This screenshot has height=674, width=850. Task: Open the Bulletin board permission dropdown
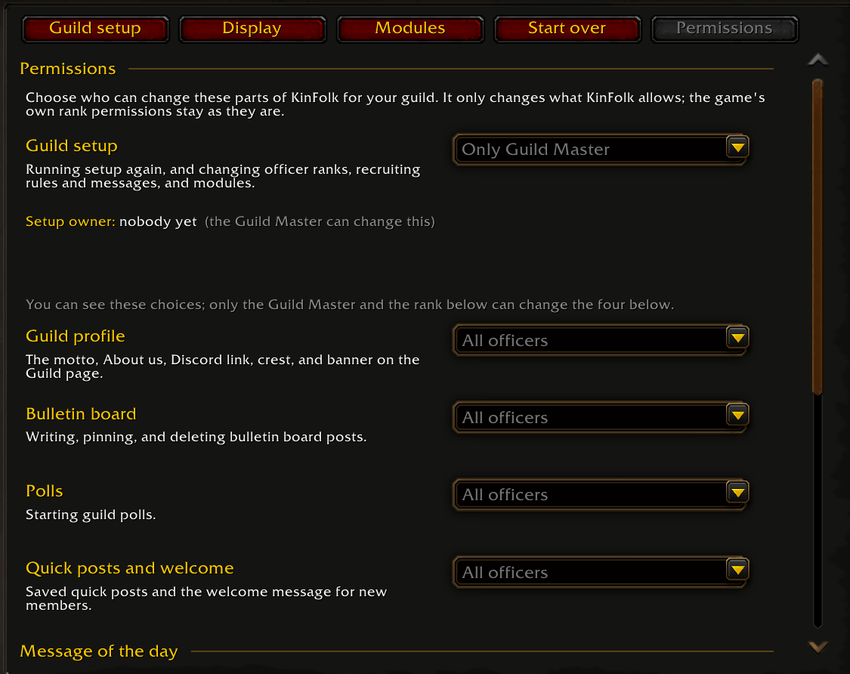coord(601,417)
